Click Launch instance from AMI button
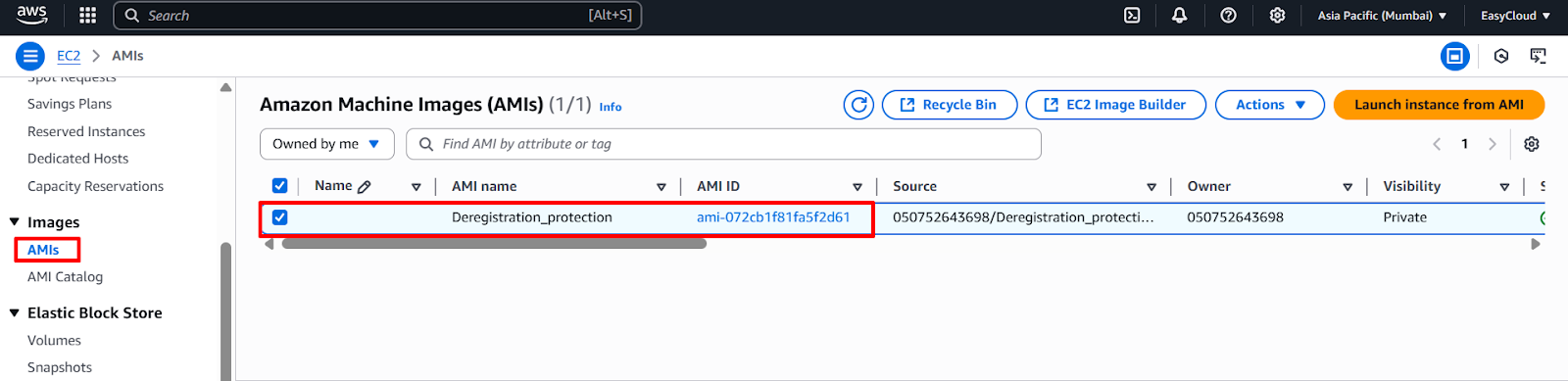Image resolution: width=1568 pixels, height=381 pixels. pos(1439,105)
